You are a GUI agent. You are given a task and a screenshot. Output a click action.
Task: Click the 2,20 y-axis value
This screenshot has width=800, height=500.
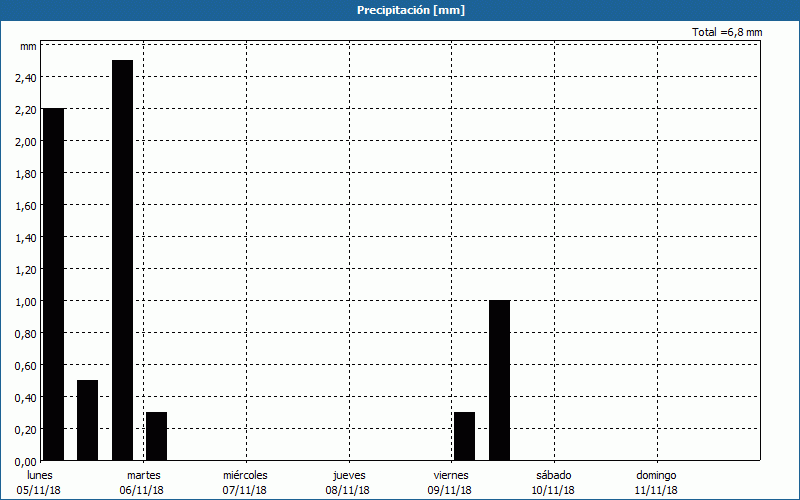pos(26,110)
